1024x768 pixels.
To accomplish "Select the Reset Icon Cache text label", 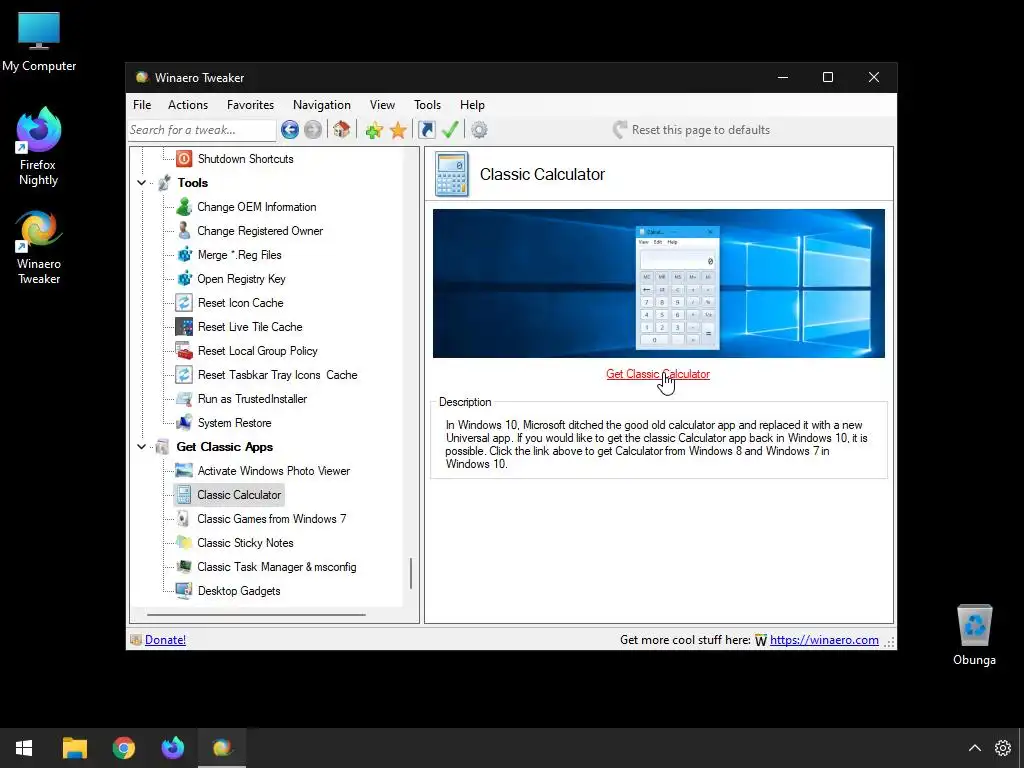I will 240,303.
